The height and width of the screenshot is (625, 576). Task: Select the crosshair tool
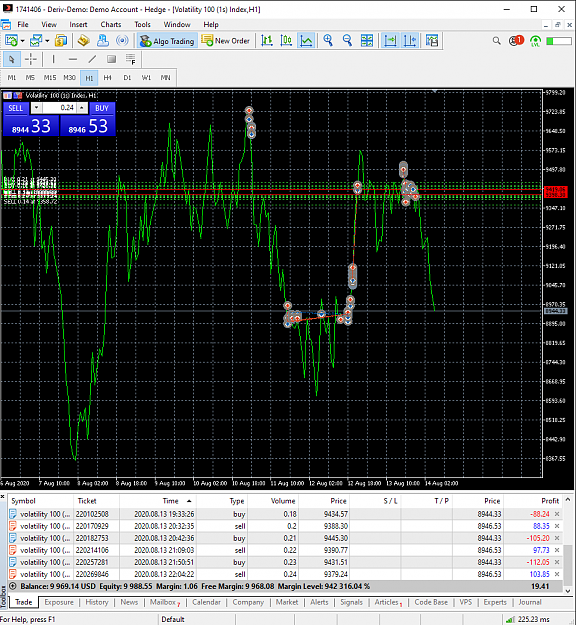pos(31,59)
